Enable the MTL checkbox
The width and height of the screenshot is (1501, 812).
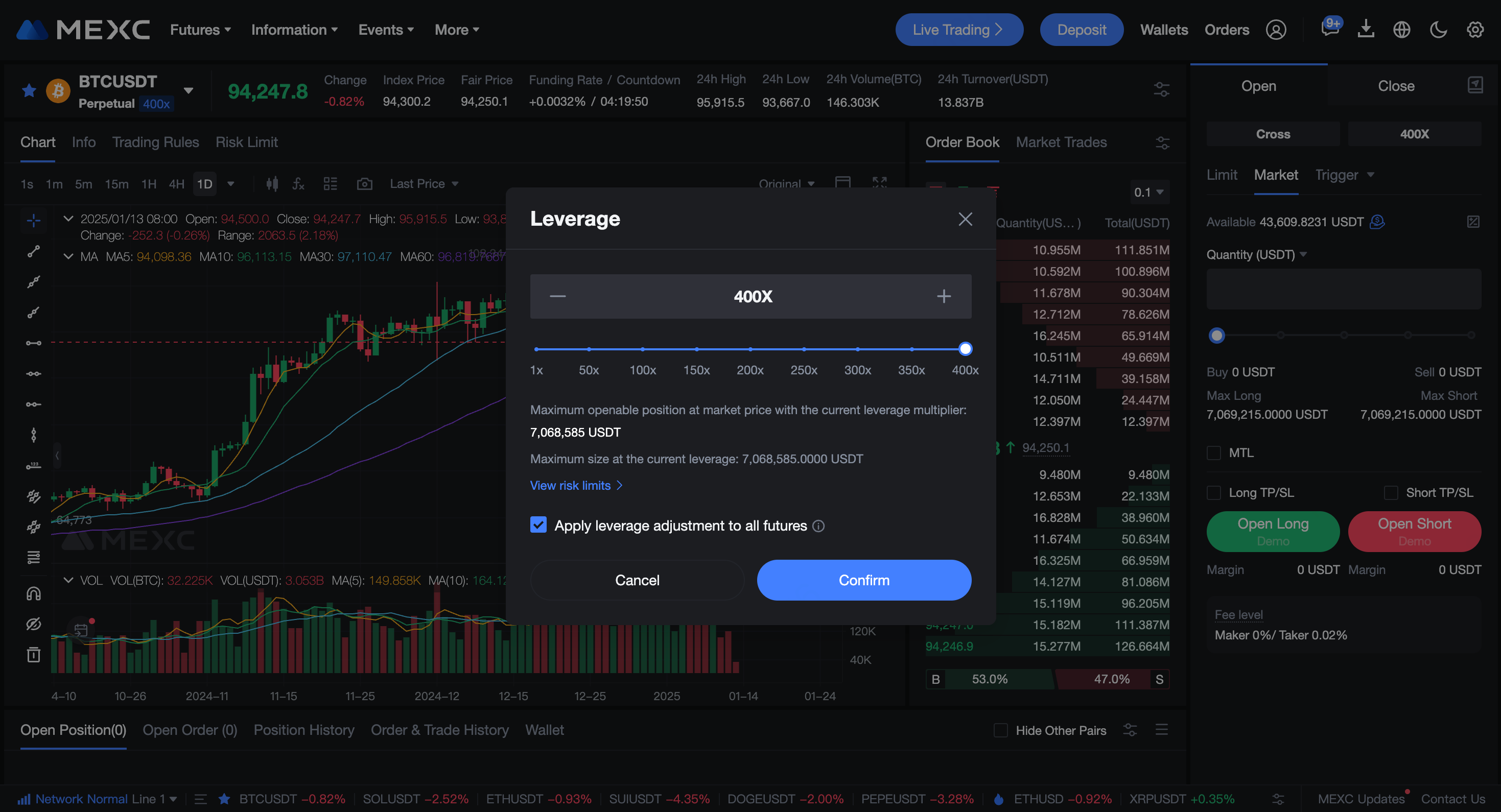pyautogui.click(x=1214, y=452)
